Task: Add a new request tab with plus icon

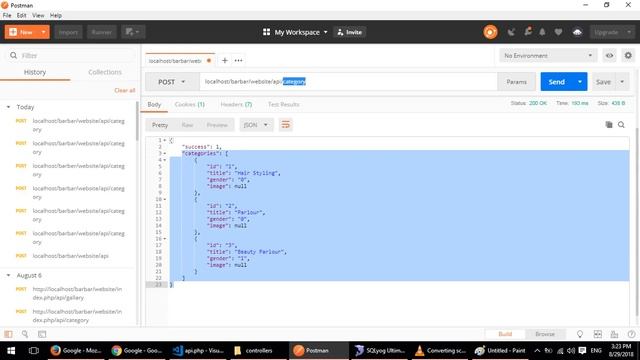Action: click(224, 60)
